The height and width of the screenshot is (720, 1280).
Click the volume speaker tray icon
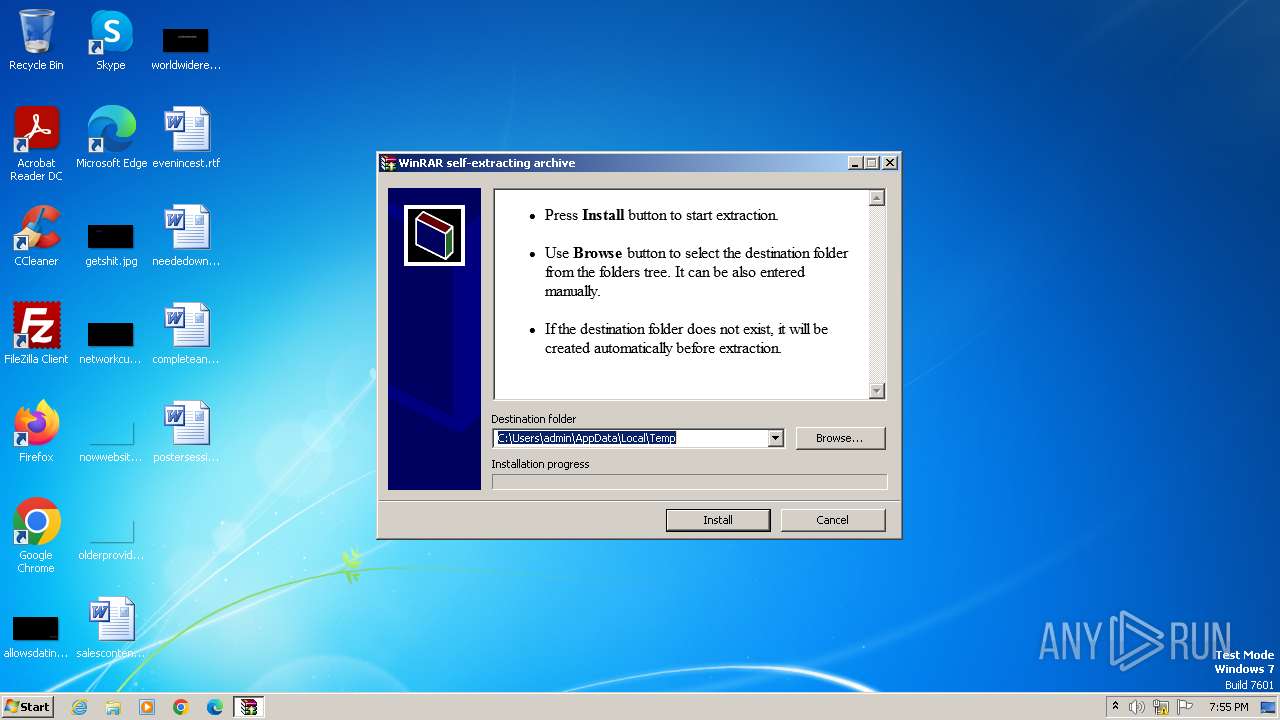[x=1137, y=707]
